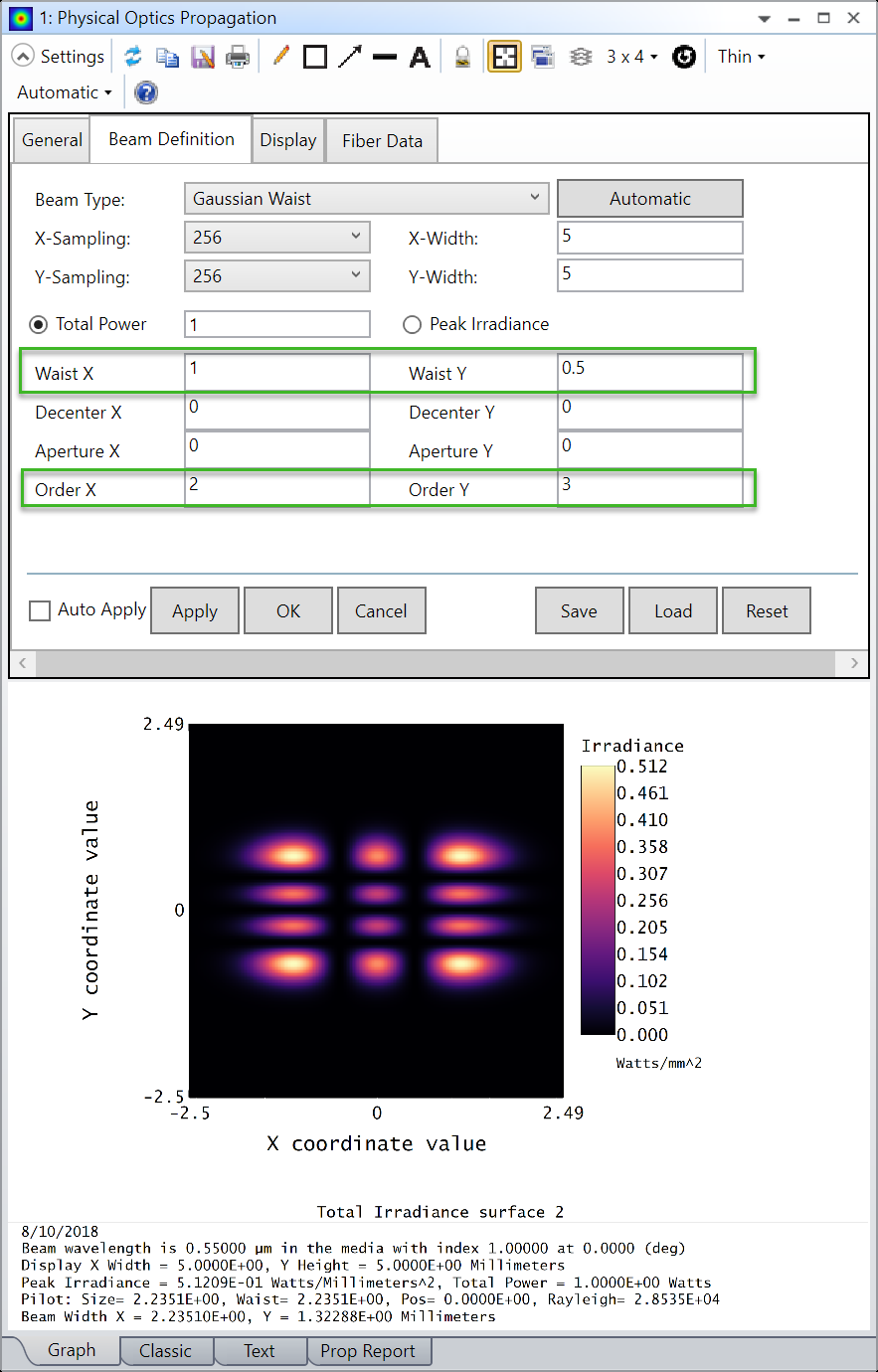Select the rectangle drawing tool
The image size is (878, 1372).
point(315,57)
